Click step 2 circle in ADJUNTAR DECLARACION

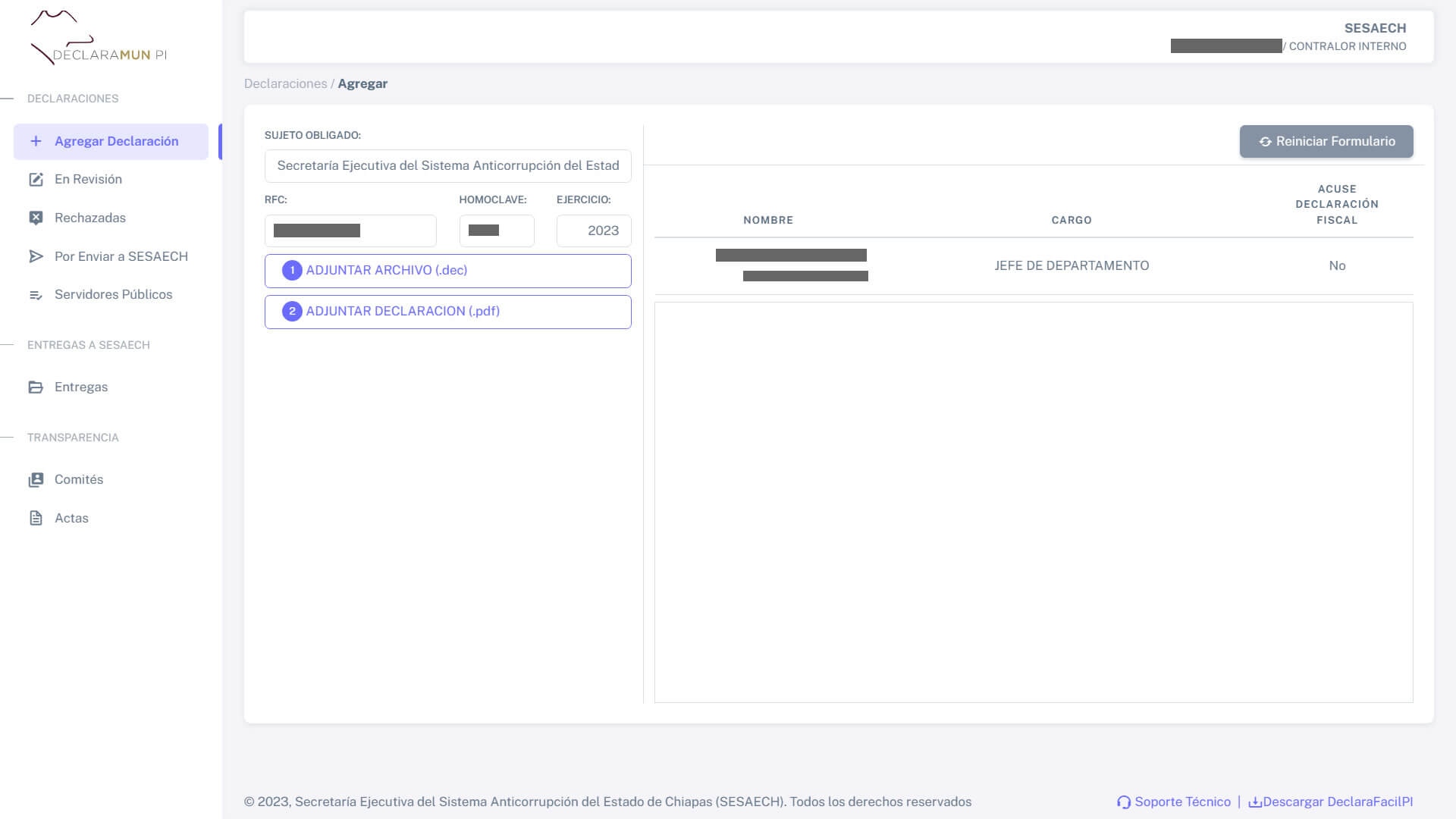pyautogui.click(x=292, y=312)
